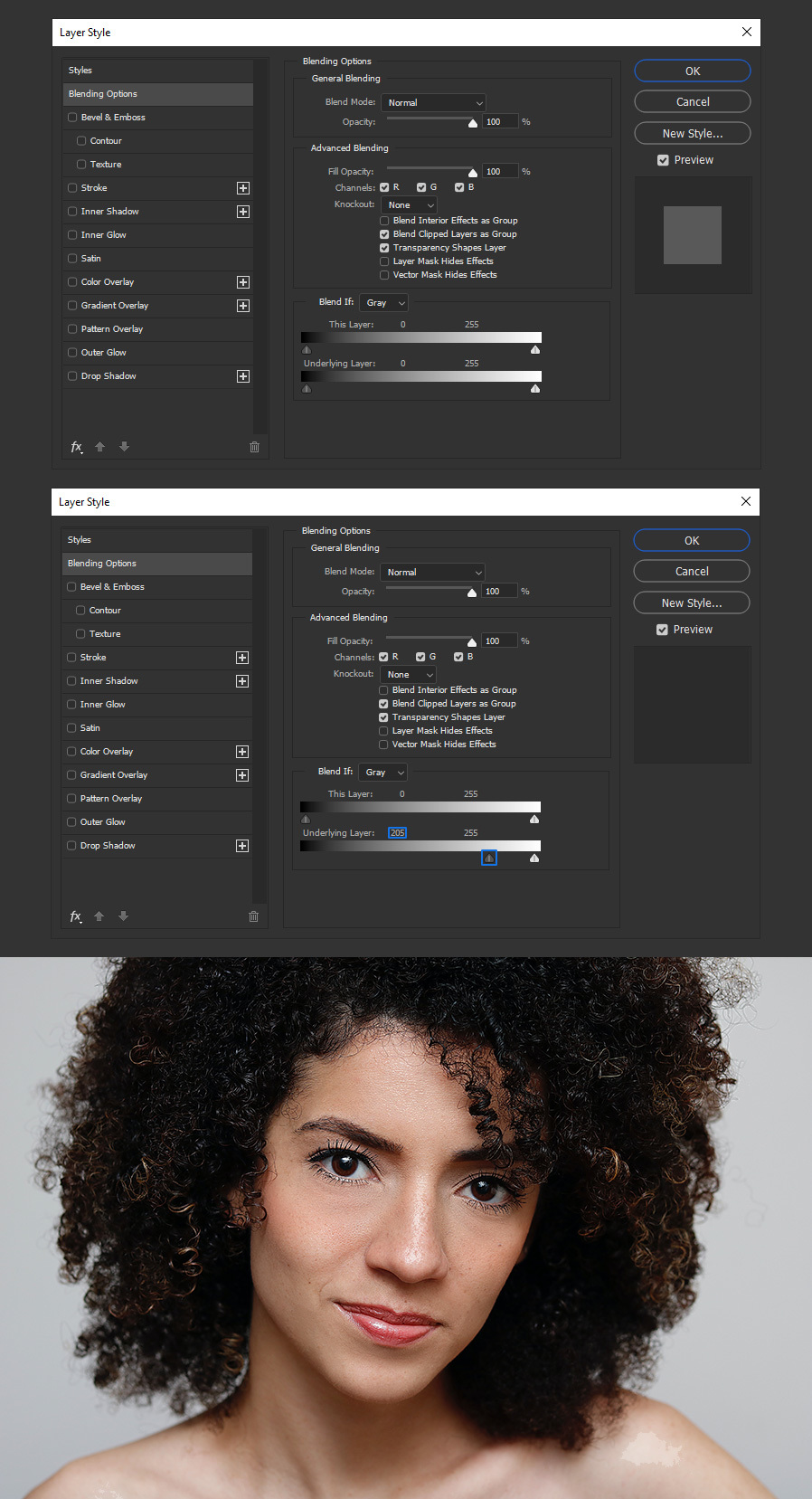The width and height of the screenshot is (812, 1499).
Task: Click Fill Opacity value field in lower dialog
Action: (499, 640)
